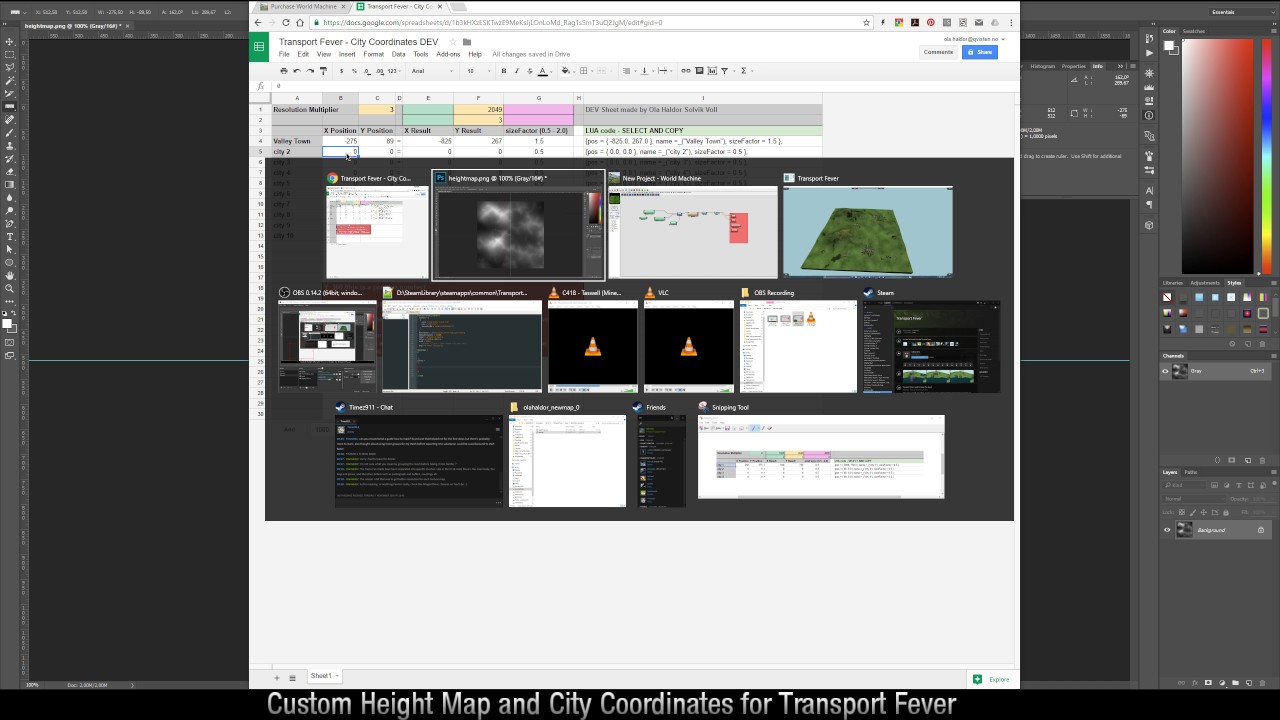This screenshot has height=720, width=1280.
Task: Open the Add-ons menu in Sheets
Action: [x=448, y=54]
